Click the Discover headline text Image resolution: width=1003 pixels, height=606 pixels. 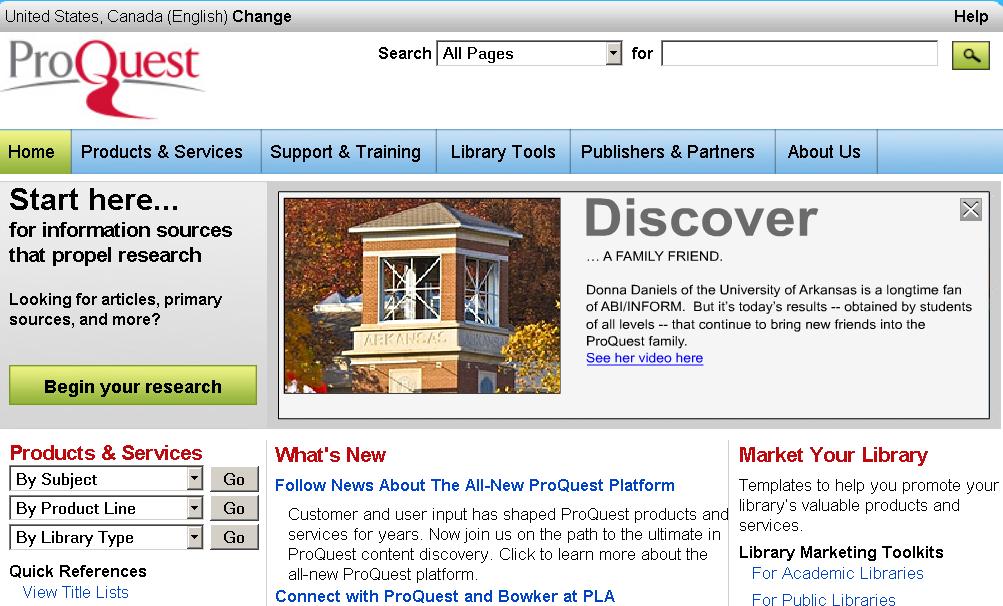(x=701, y=218)
